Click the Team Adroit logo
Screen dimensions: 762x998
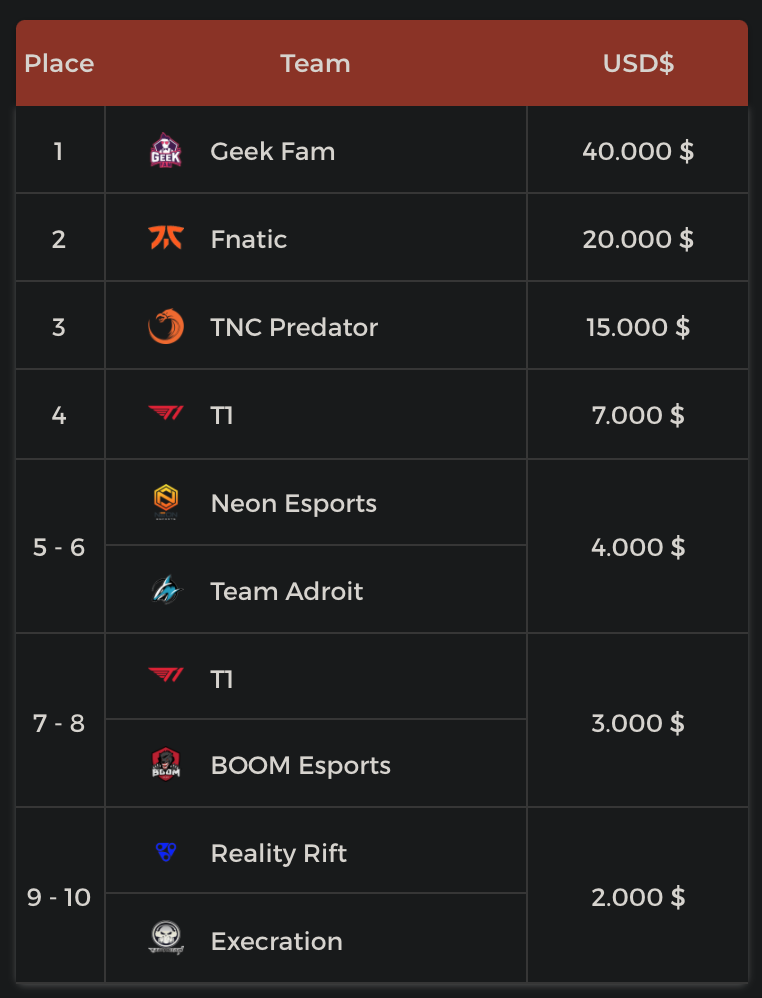tap(166, 591)
